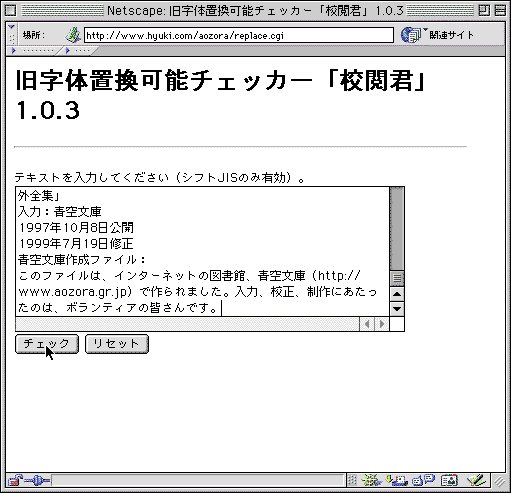
Task: Open the Mail inbox component bar icon
Action: (396, 480)
